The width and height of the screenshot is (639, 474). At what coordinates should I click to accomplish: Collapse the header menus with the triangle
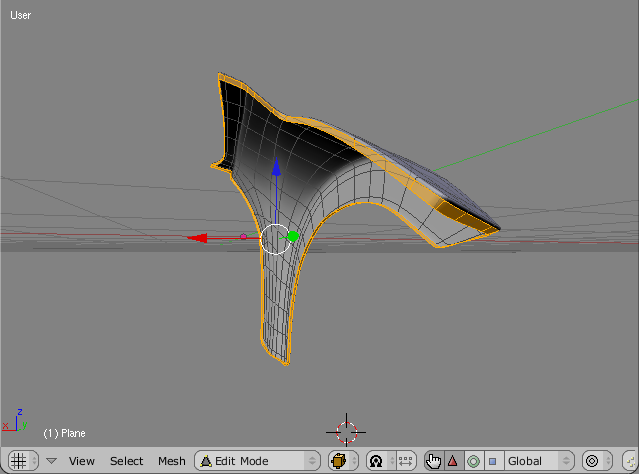coord(51,461)
